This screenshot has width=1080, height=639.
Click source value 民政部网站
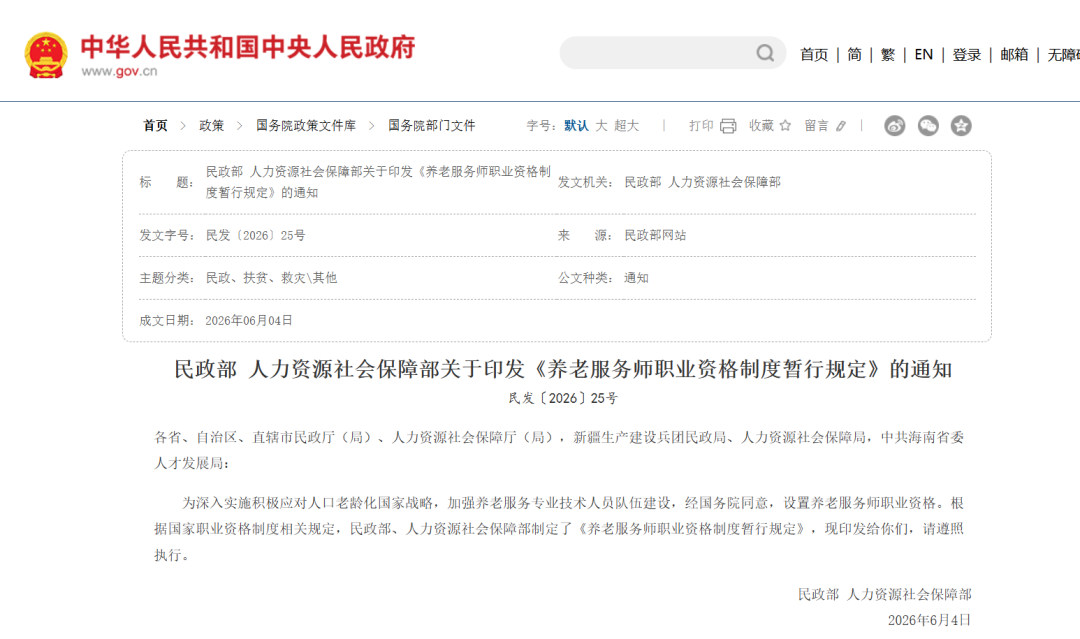click(655, 235)
